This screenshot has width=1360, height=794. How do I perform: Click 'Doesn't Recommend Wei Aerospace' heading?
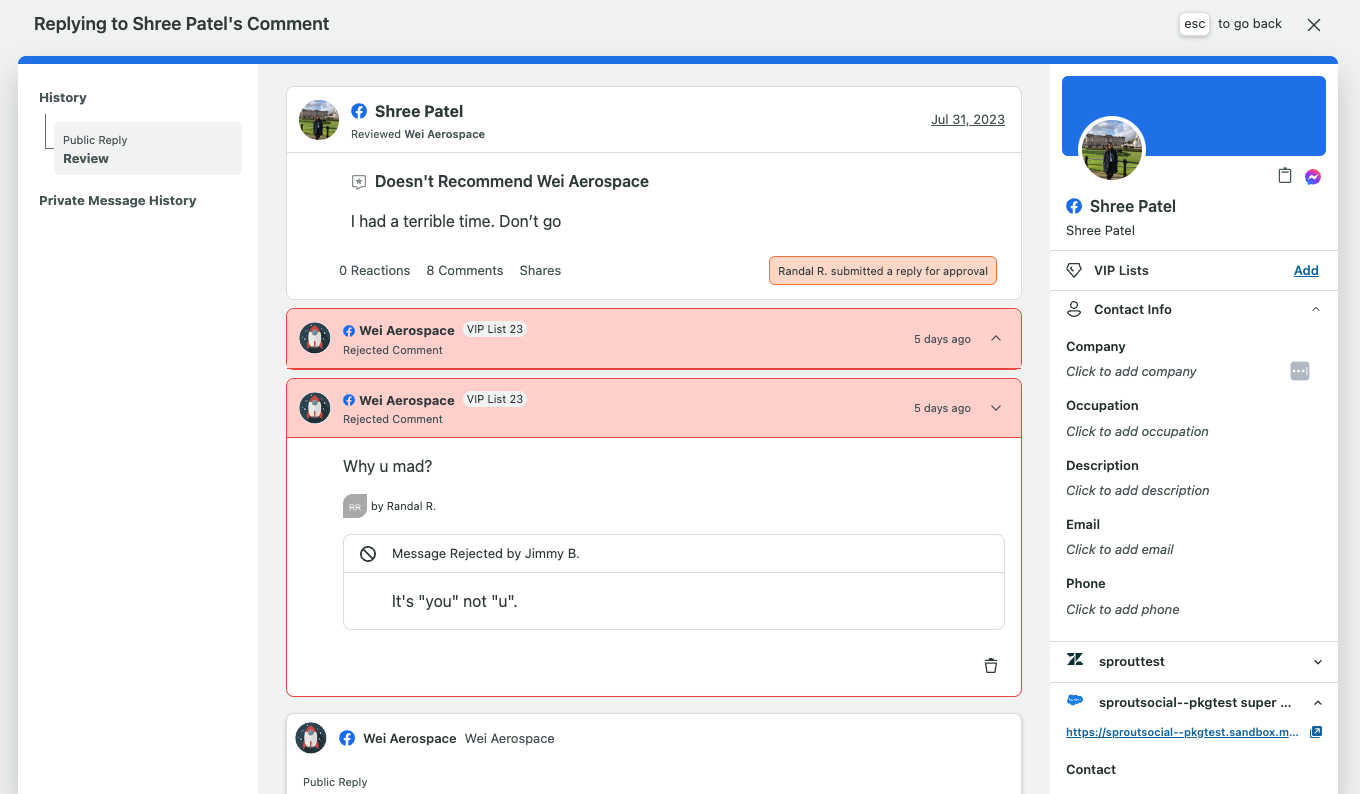(512, 182)
